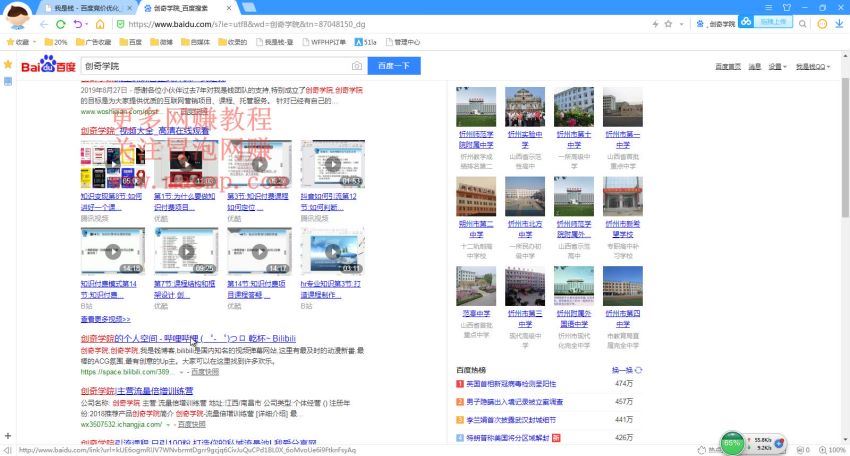Viewport: 850px width, 456px height.
Task: Click the 百度快照 link under bilibili result
Action: [205, 372]
